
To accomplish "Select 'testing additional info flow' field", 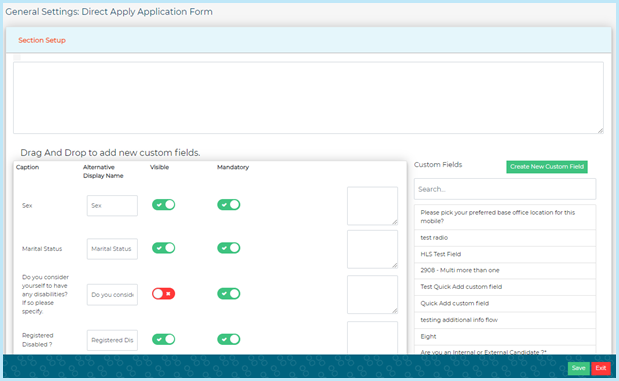I will pyautogui.click(x=505, y=320).
